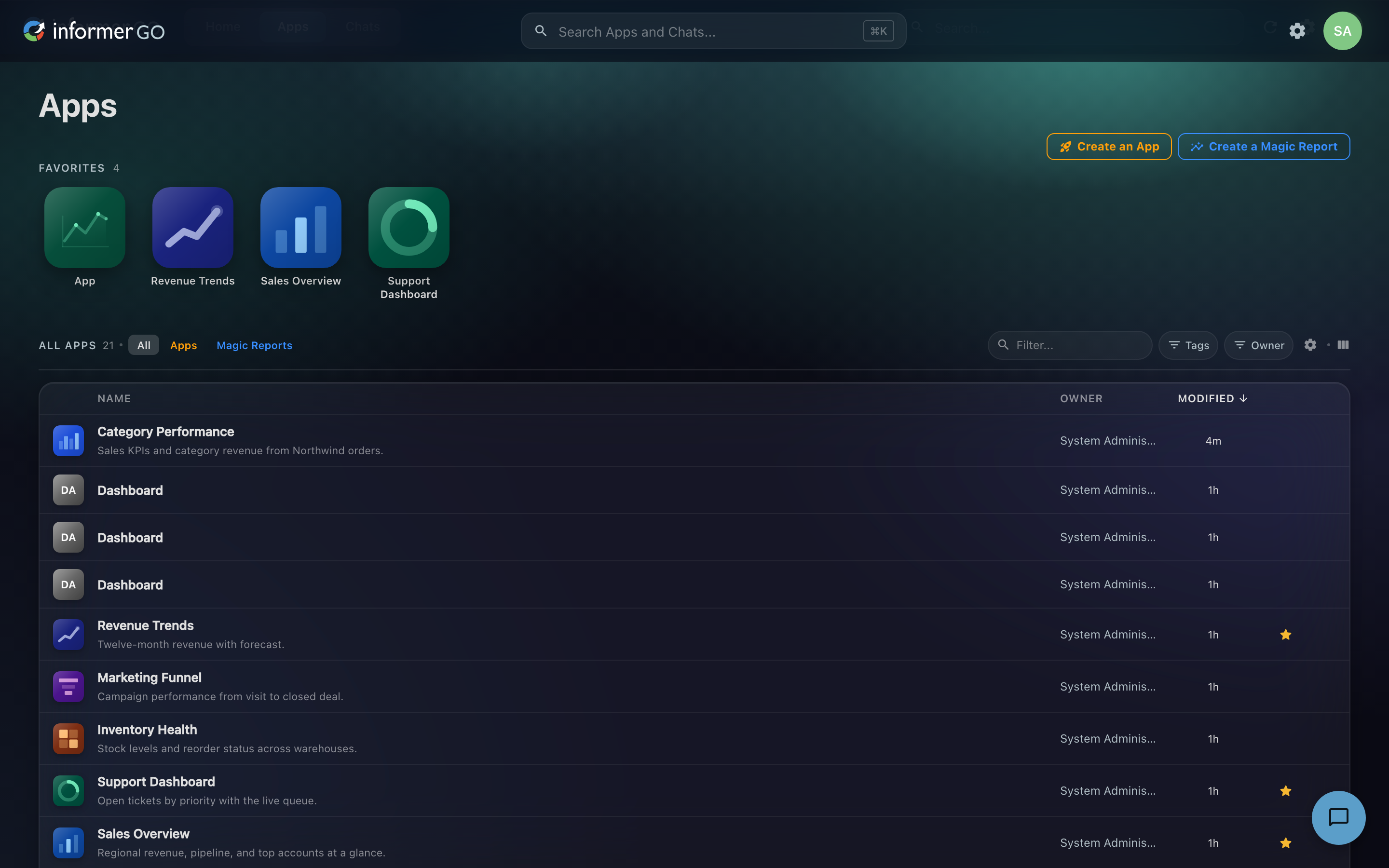Click the DA icon of first Dashboard row
Screen dimensions: 1389x868
68,490
